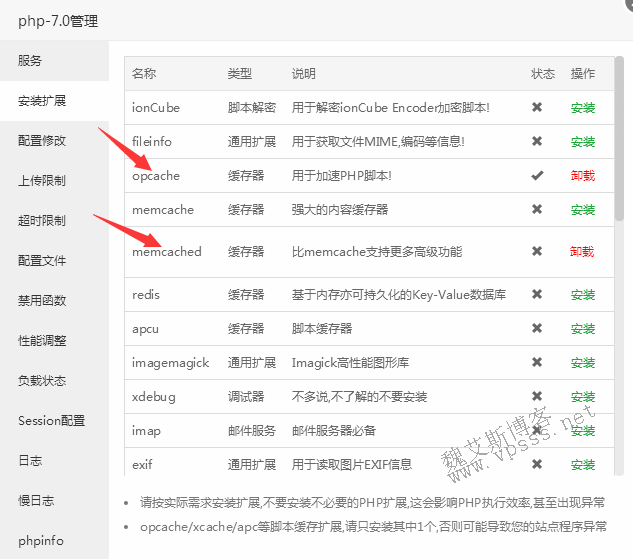Screen dimensions: 633x559
Task: Click the memcached X status icon
Action: pyautogui.click(x=537, y=251)
